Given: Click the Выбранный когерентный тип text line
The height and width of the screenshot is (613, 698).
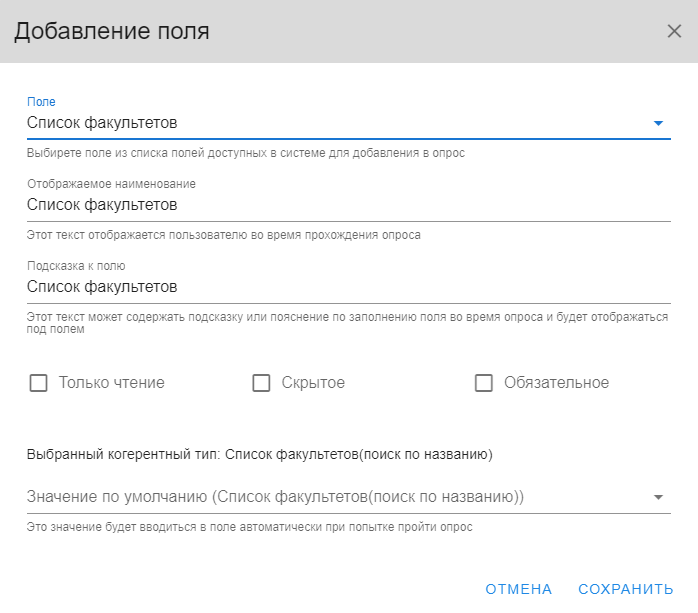Looking at the screenshot, I should click(260, 455).
